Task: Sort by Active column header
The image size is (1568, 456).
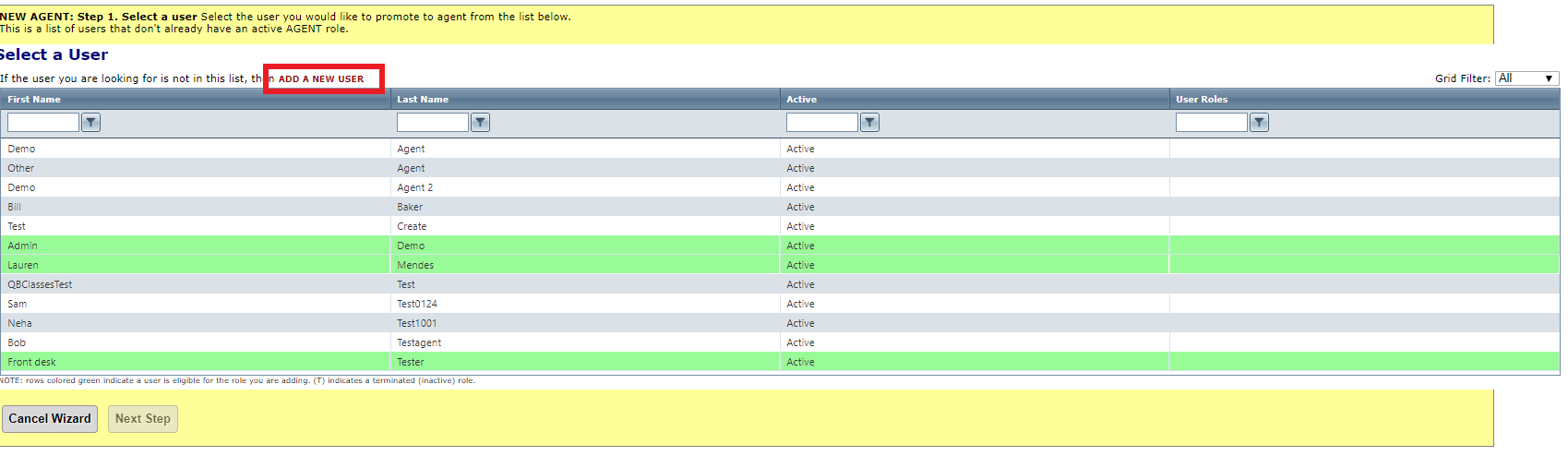Action: pos(801,100)
